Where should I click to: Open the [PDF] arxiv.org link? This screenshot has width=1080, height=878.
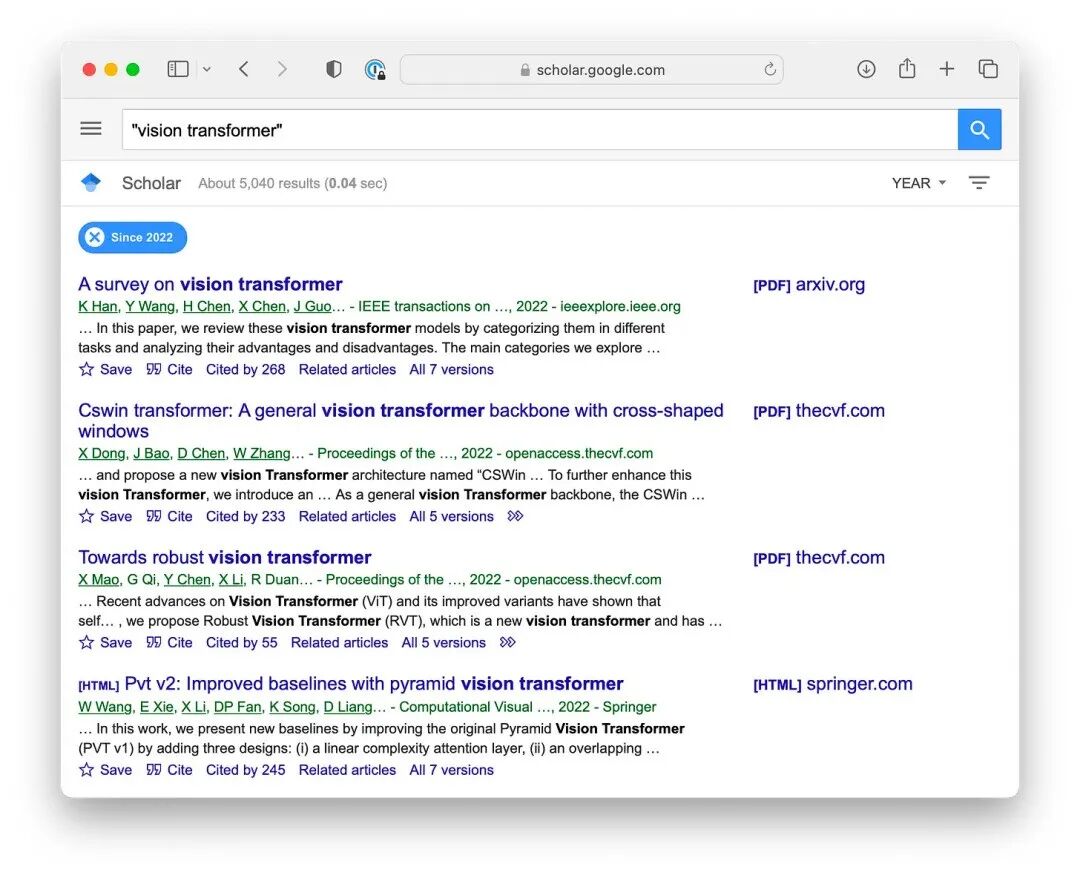click(809, 284)
